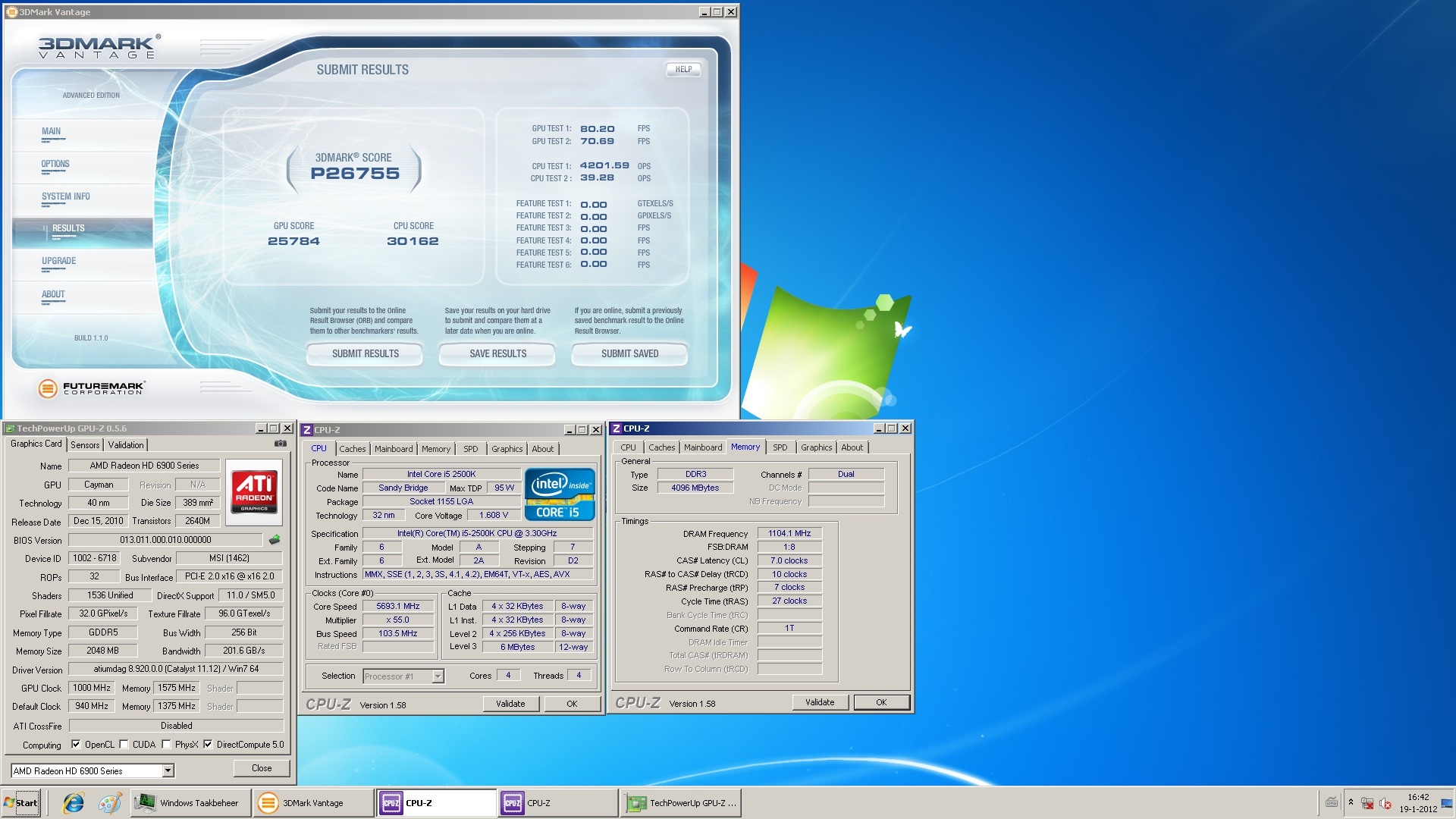Open the Mainboard tab in left CPU-Z
This screenshot has width=1456, height=819.
point(394,449)
